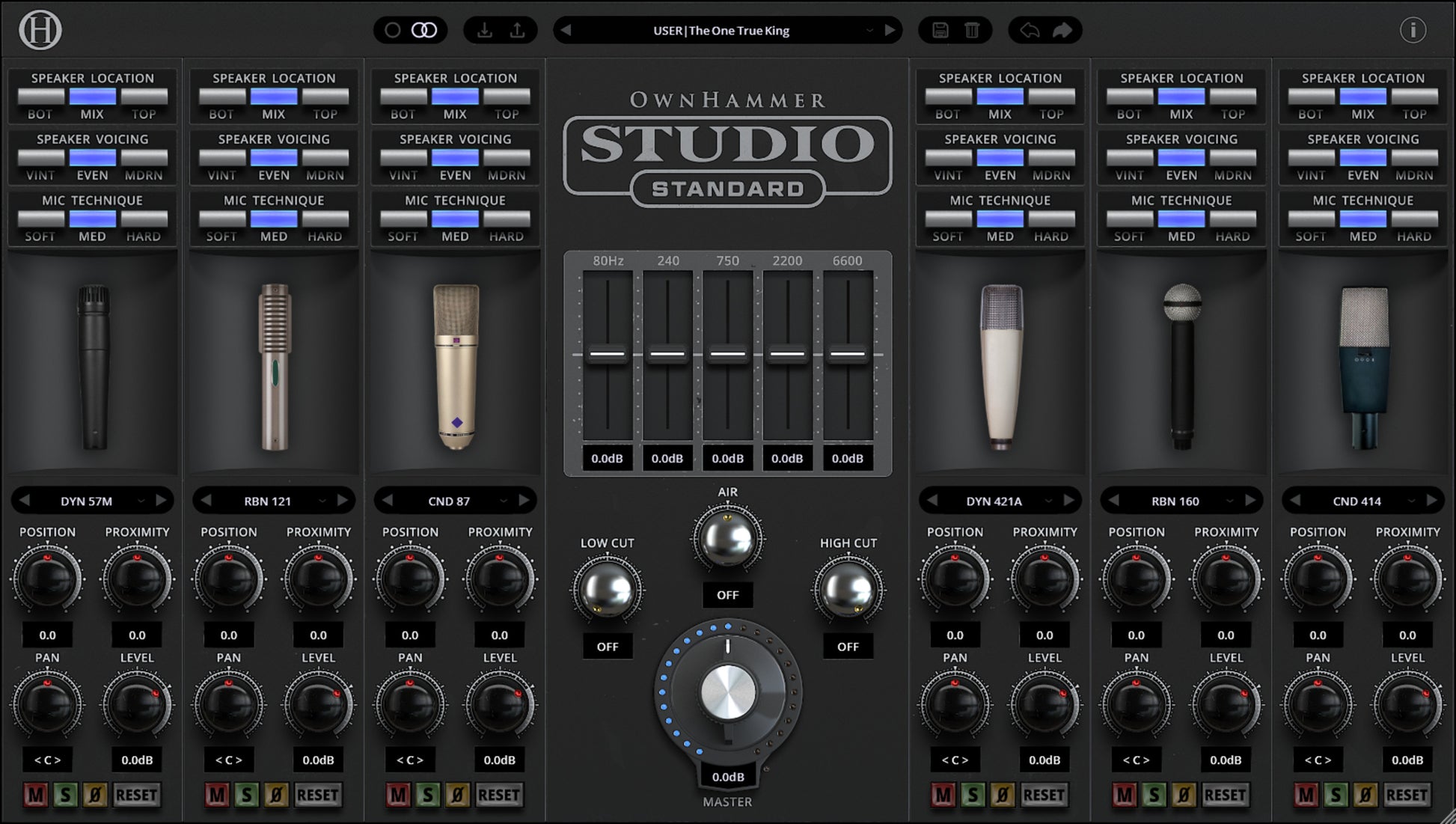Viewport: 1456px width, 824px height.
Task: Select next mic right of CND 414
Action: point(1431,501)
